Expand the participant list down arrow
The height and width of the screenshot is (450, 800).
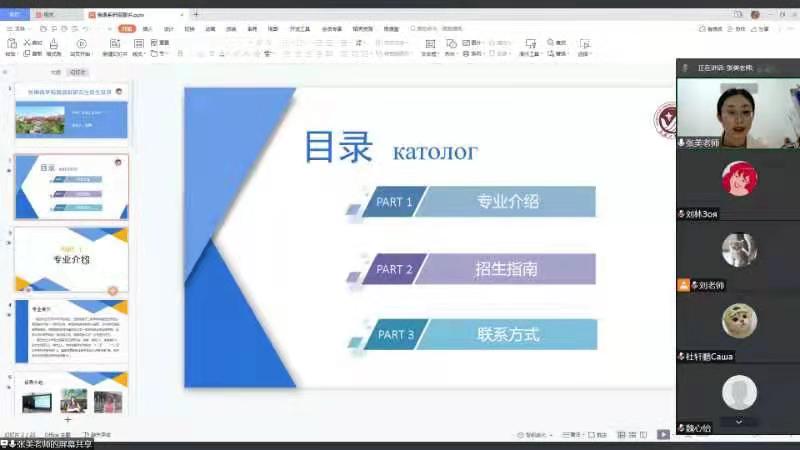[x=739, y=422]
